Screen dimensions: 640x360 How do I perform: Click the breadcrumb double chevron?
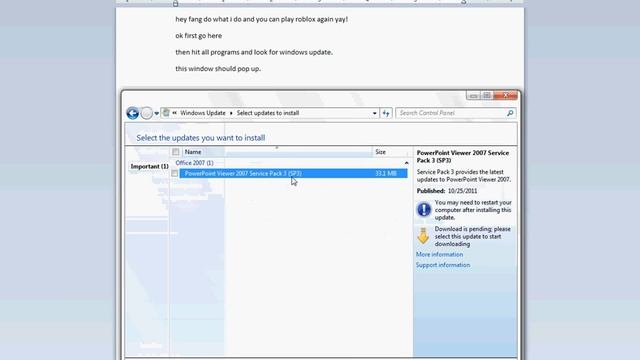pyautogui.click(x=174, y=113)
